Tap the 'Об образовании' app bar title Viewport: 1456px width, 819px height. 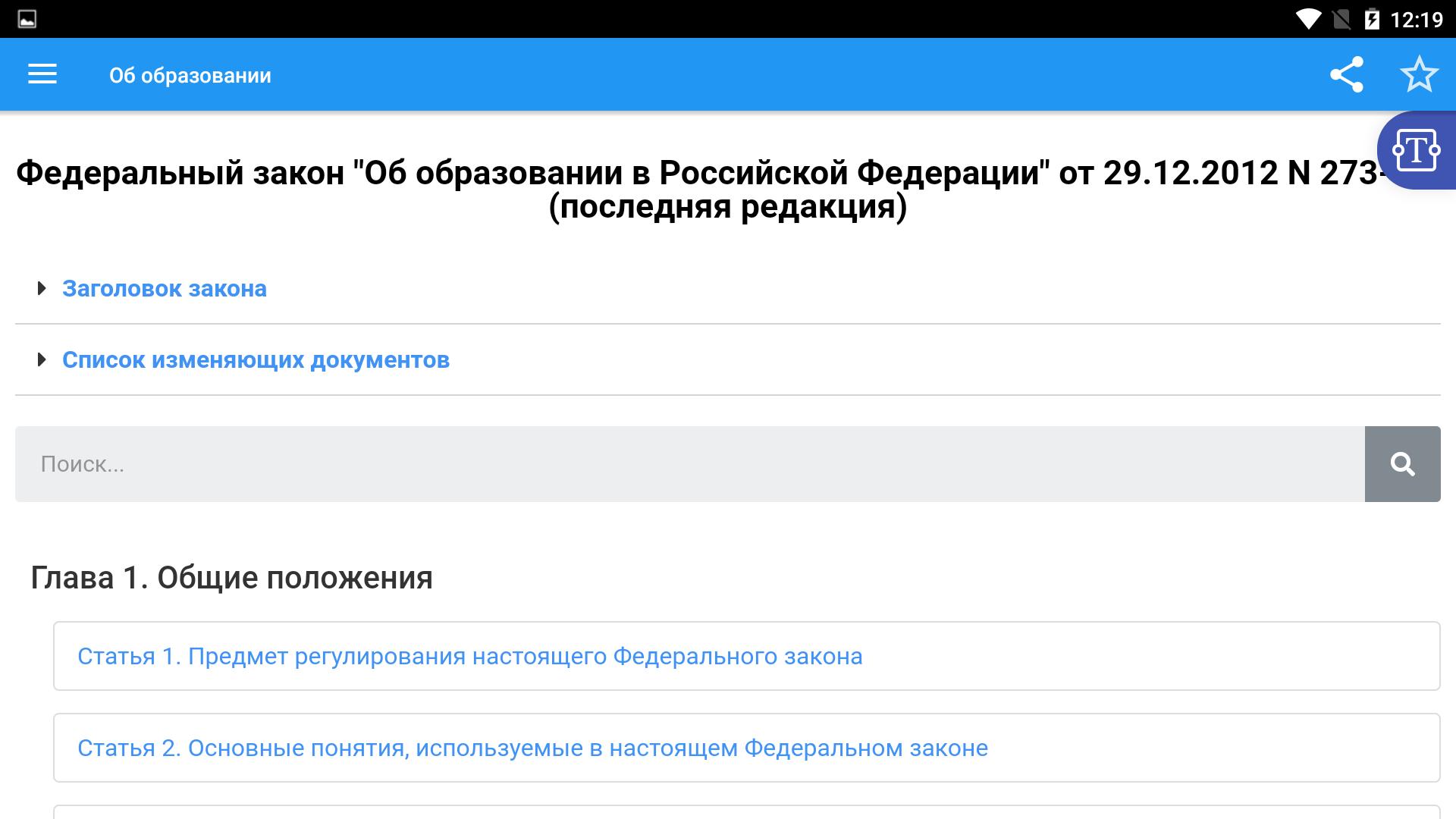[190, 75]
